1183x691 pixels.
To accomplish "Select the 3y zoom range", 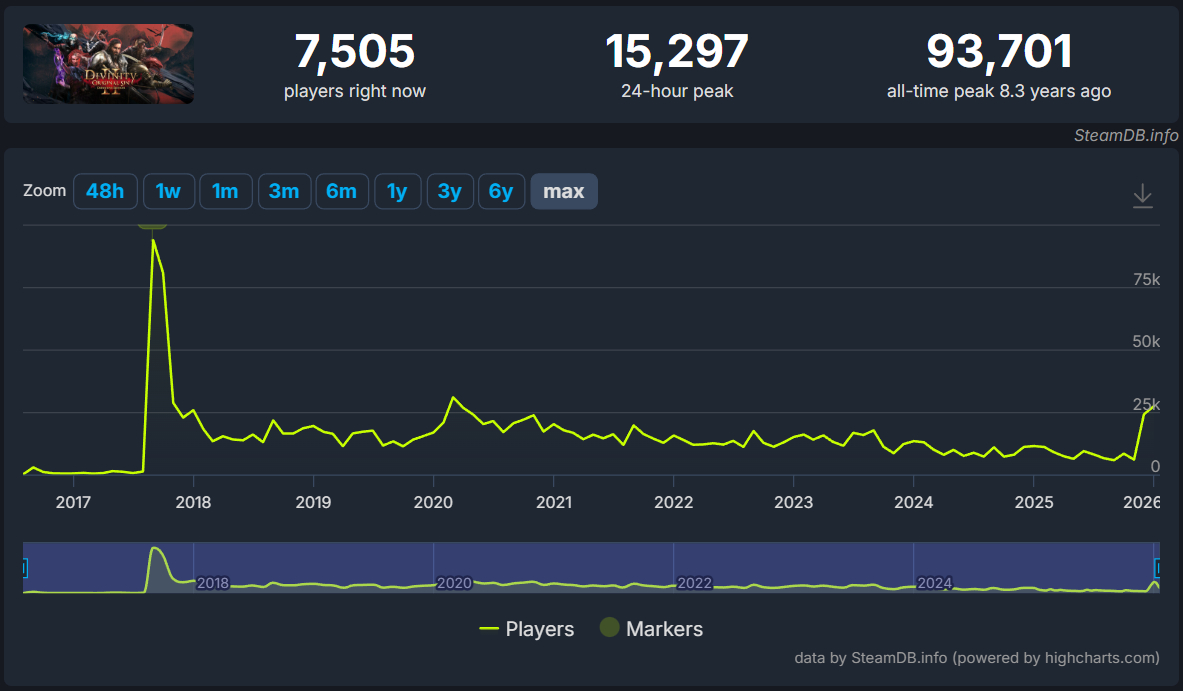I will [x=450, y=191].
